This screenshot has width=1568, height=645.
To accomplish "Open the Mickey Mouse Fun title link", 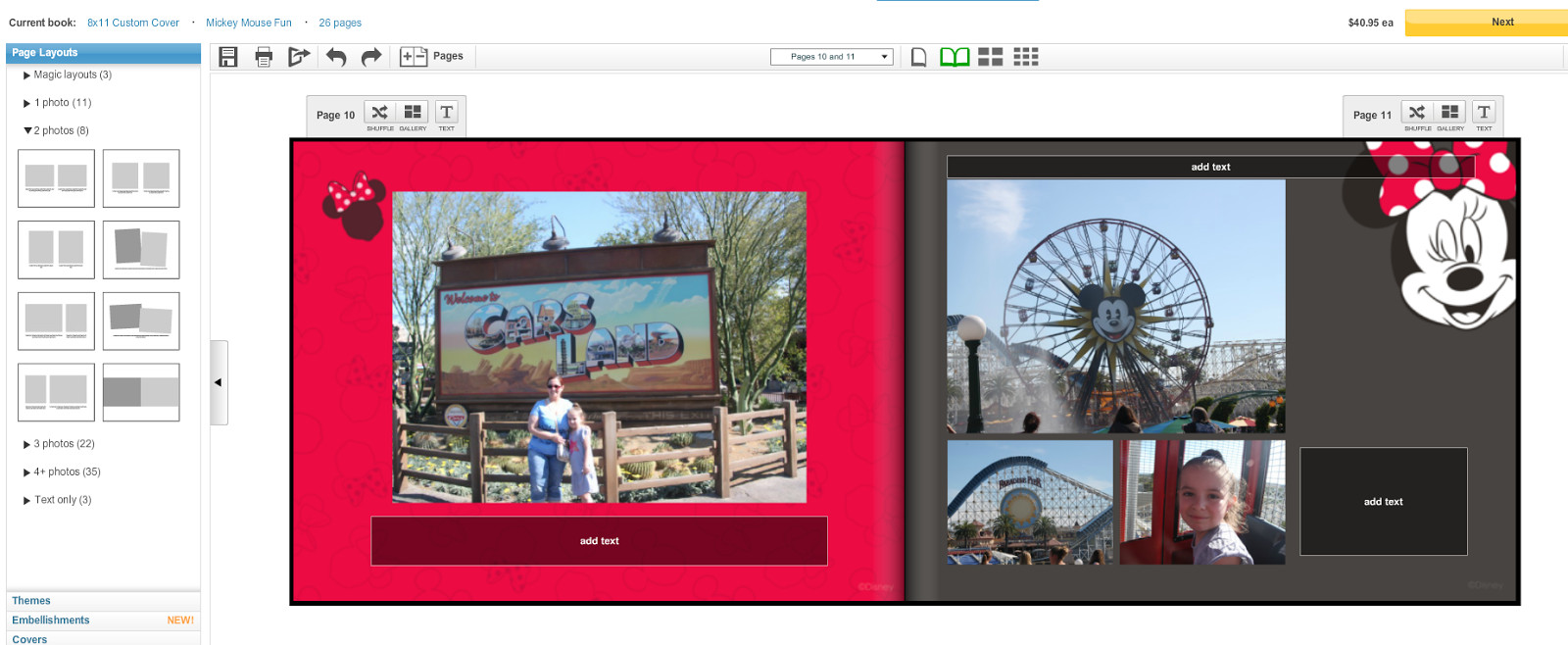I will point(249,23).
